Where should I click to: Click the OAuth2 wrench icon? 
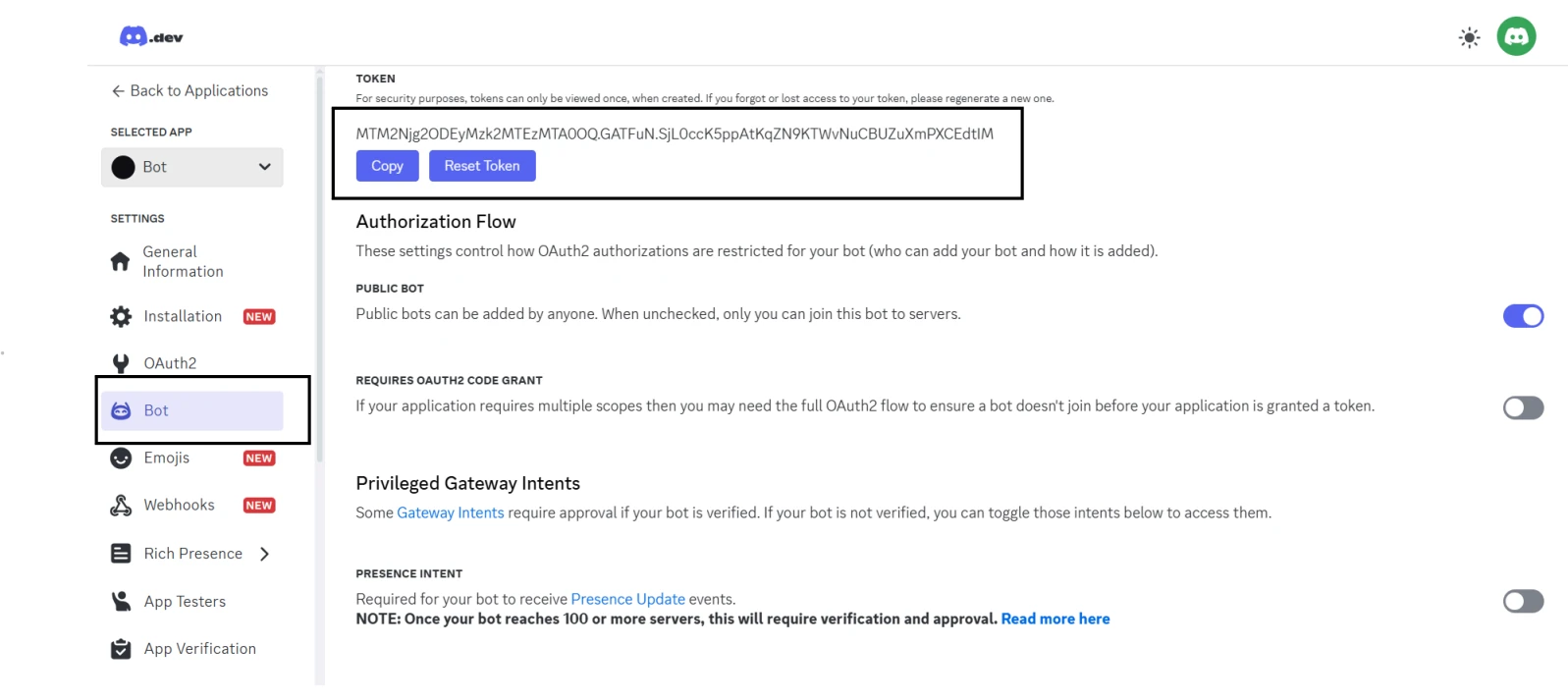click(x=121, y=363)
